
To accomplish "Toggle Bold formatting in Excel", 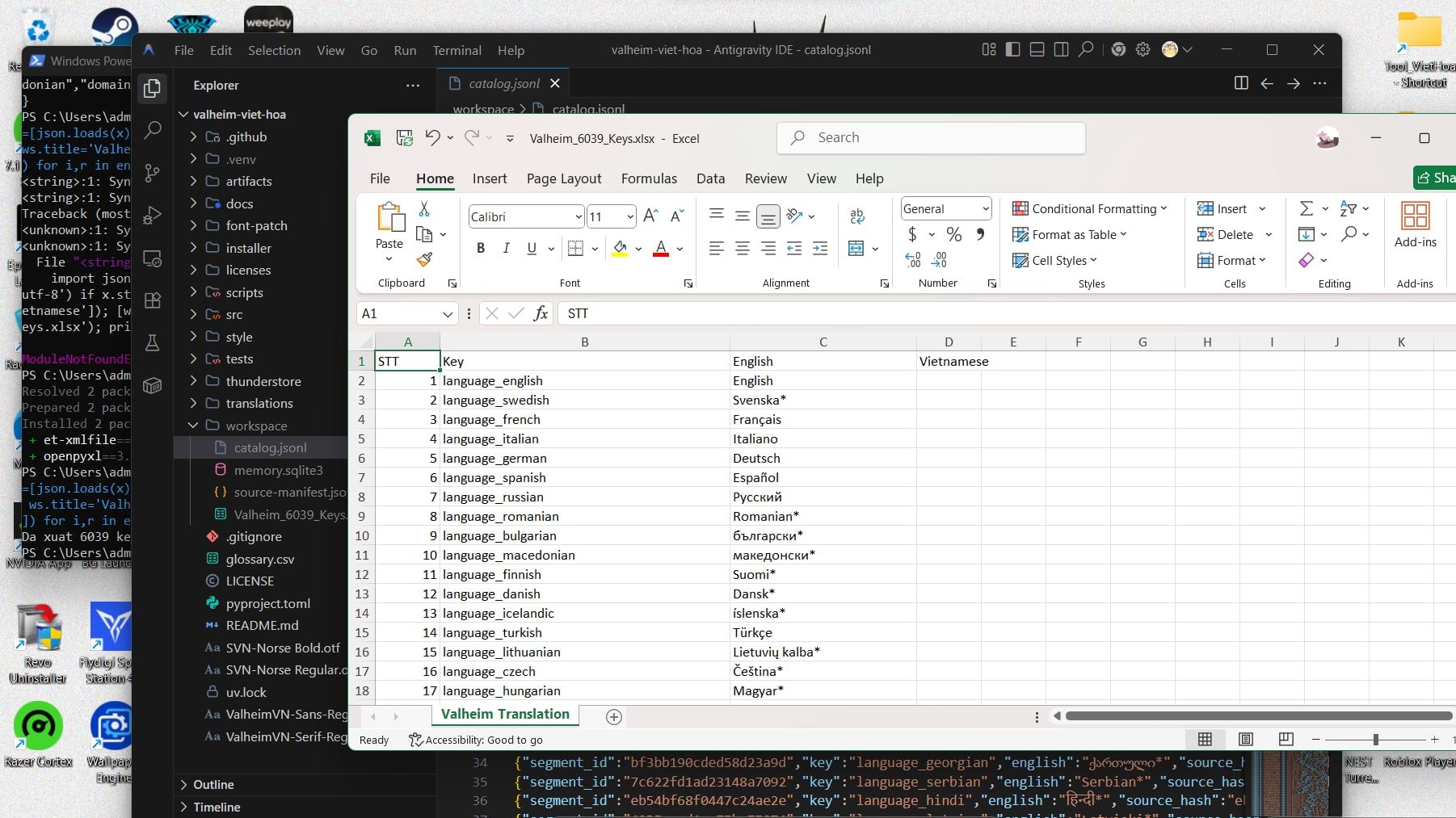I will coord(481,249).
